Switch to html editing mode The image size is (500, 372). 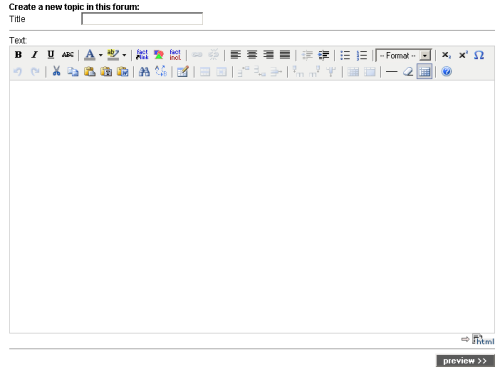[483, 339]
